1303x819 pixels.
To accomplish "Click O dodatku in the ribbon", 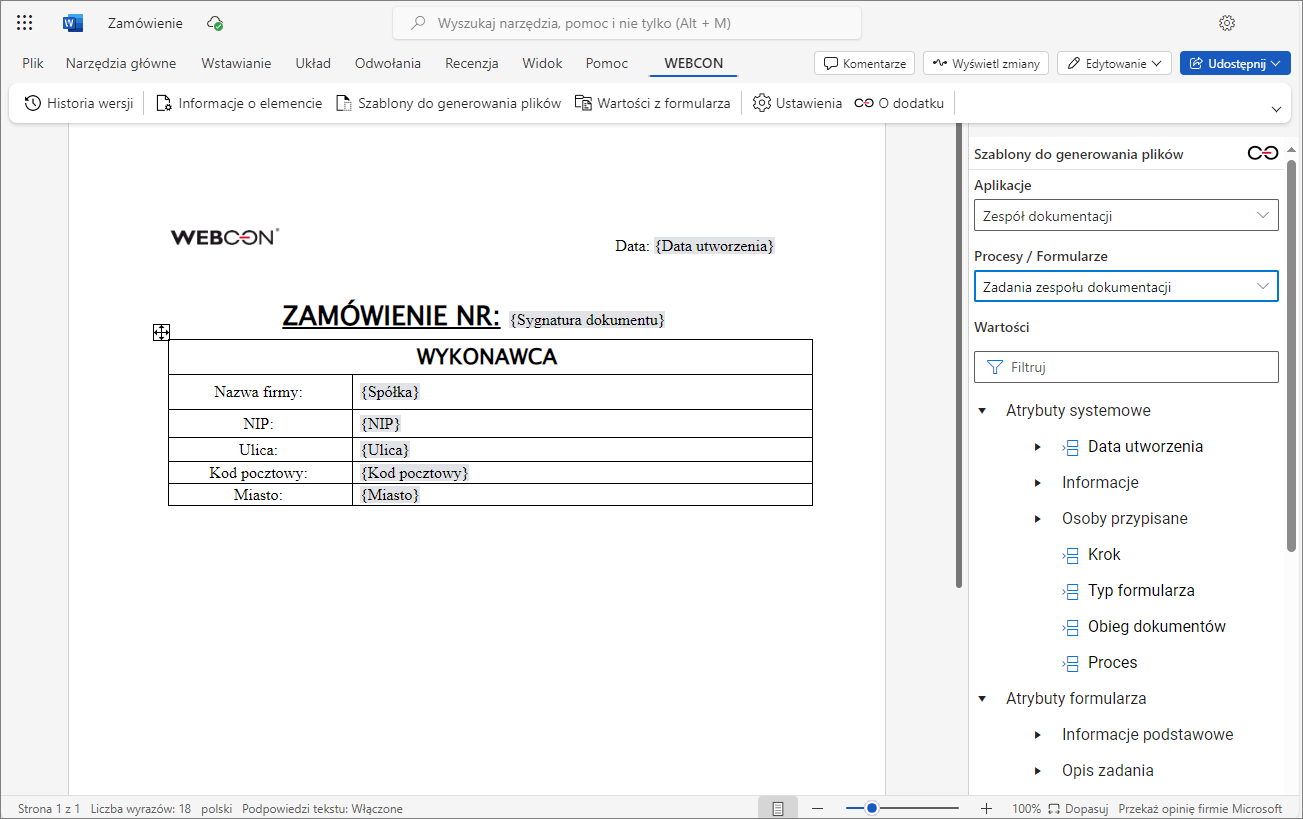I will (899, 103).
